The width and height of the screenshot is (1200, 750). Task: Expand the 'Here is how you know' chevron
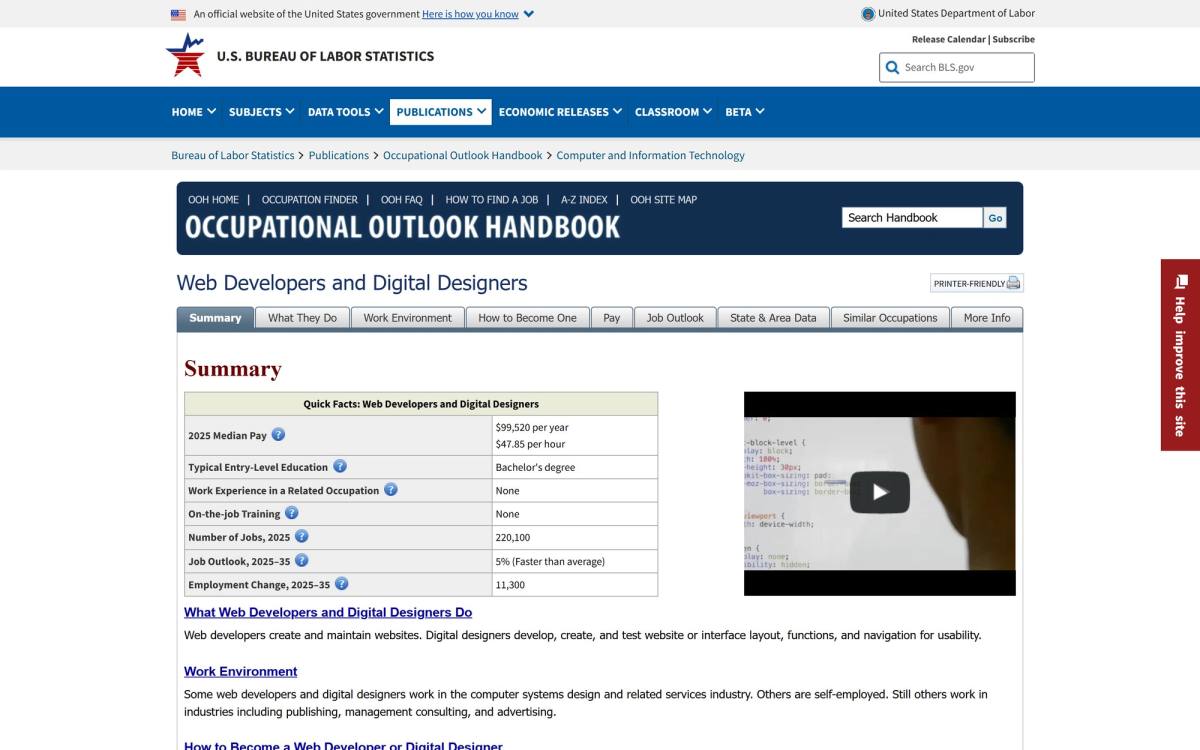[x=529, y=14]
